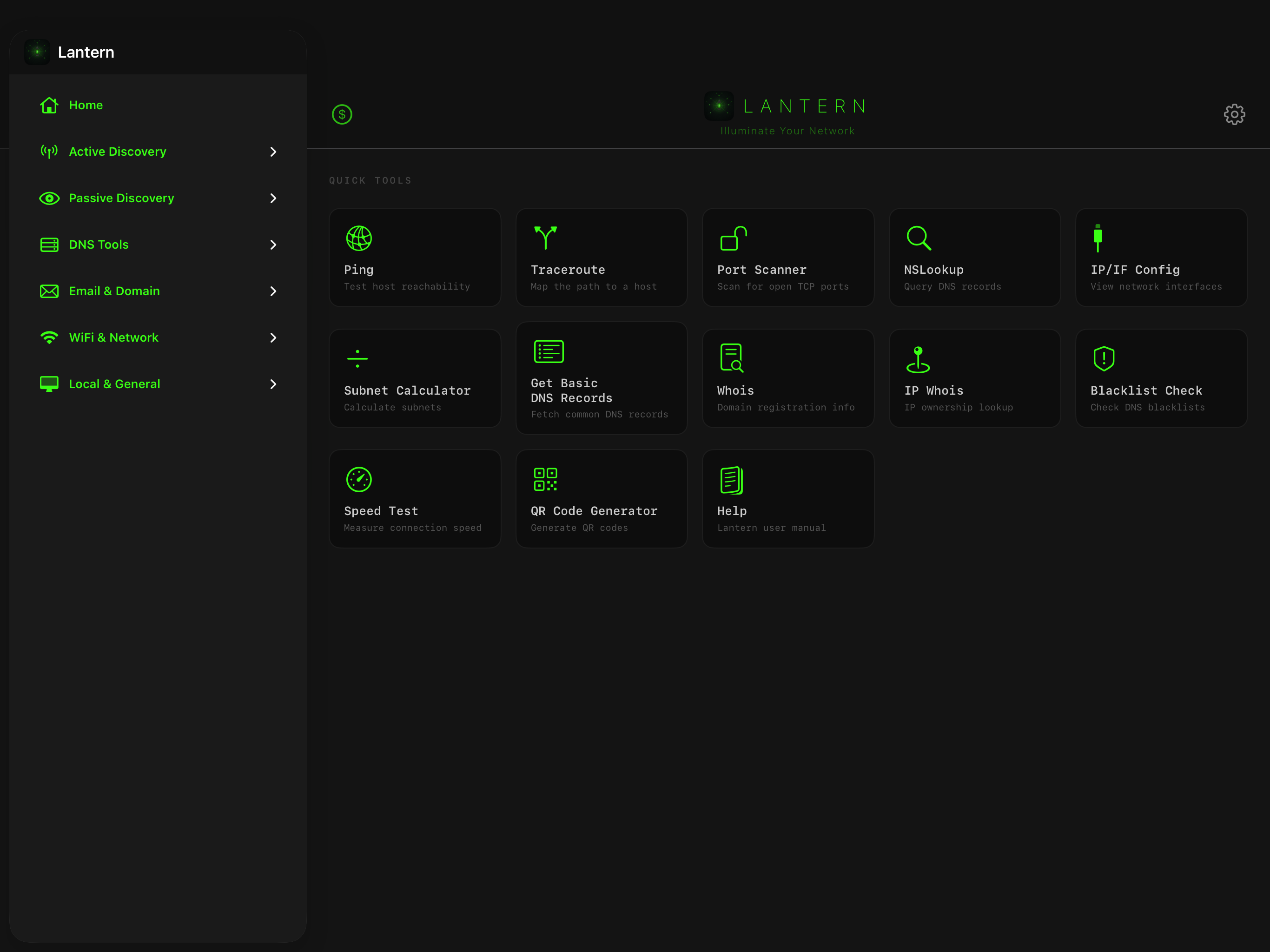Expand the Active Discovery chevron
The image size is (1270, 952).
coord(273,152)
